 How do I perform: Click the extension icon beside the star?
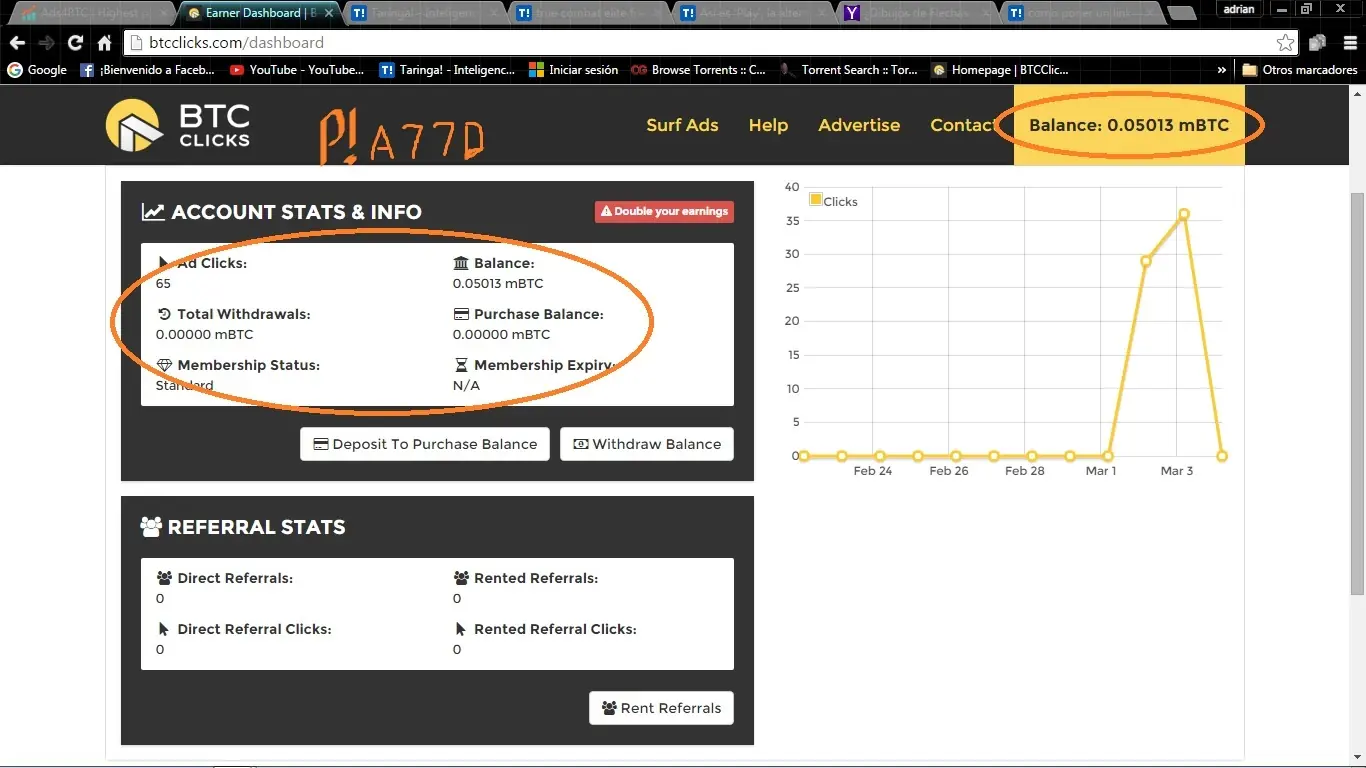click(1318, 43)
